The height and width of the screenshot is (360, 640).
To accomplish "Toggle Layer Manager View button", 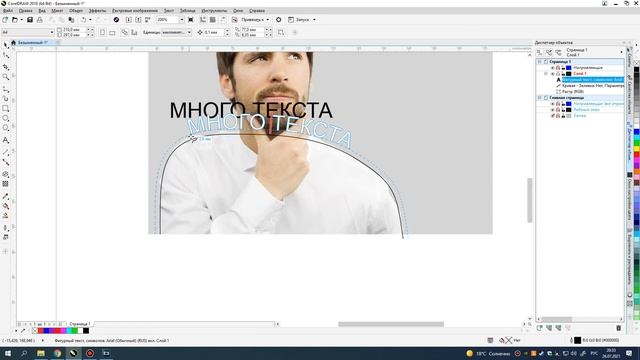I will point(558,52).
